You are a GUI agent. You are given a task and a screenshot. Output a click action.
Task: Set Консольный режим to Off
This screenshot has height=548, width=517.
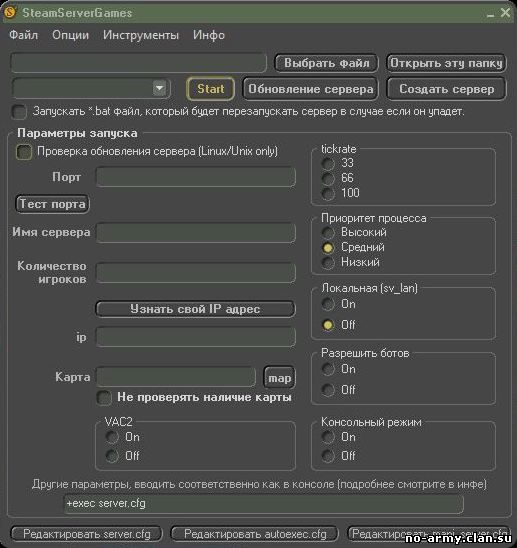[328, 456]
